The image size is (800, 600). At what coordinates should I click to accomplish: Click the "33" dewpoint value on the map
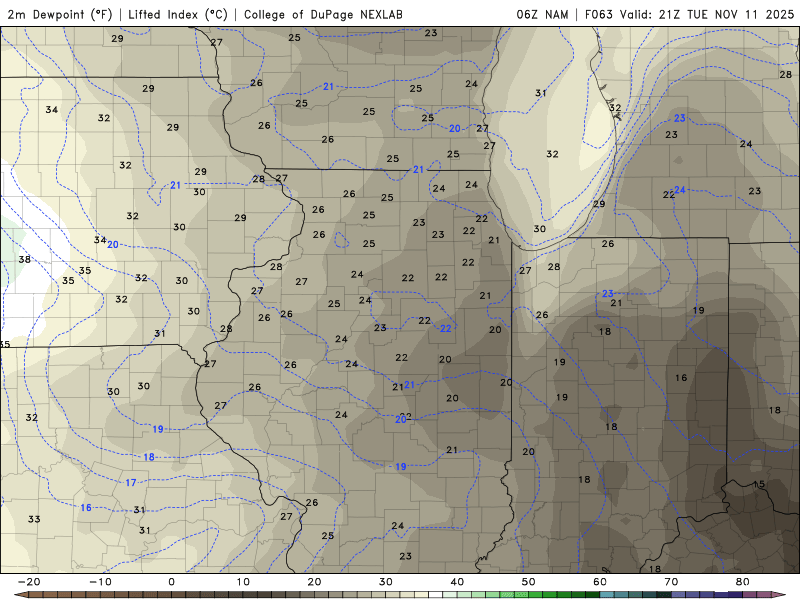pos(34,519)
